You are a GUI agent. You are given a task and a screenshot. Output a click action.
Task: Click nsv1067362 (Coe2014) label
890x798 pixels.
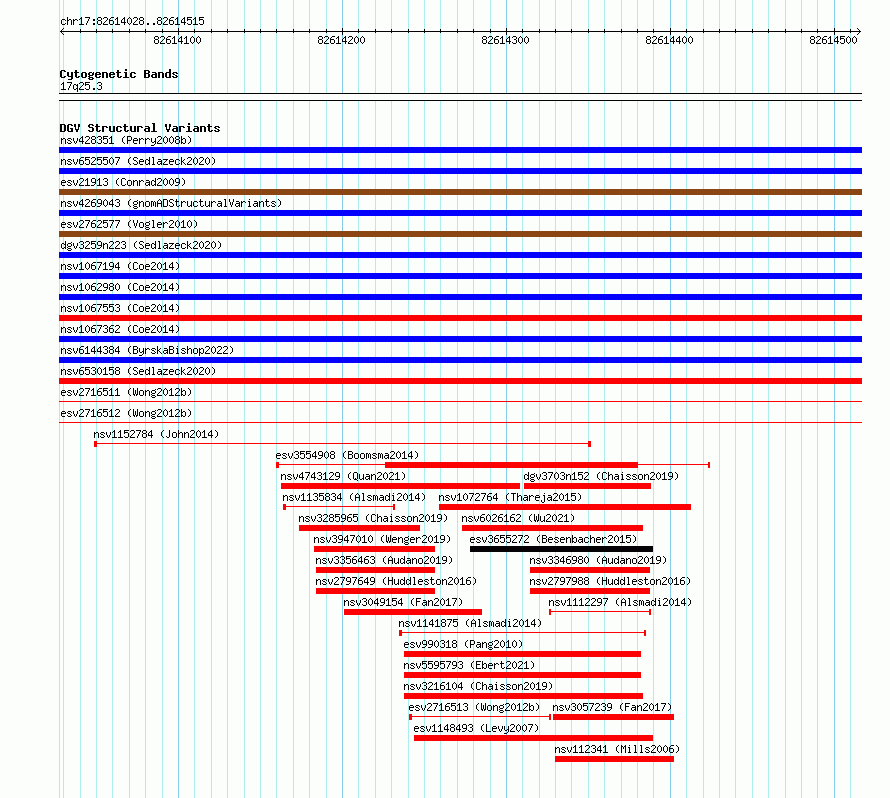coord(120,329)
